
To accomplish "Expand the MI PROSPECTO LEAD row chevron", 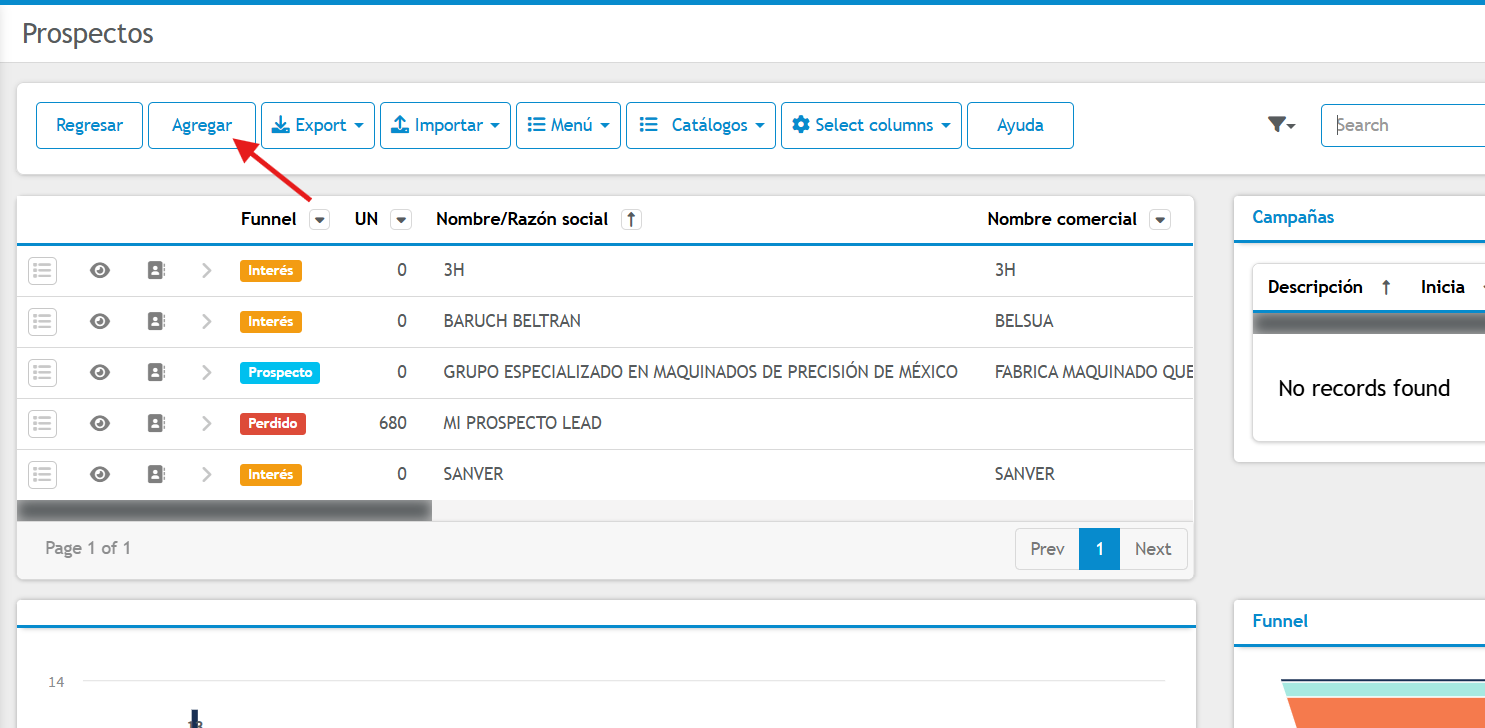I will [x=207, y=423].
